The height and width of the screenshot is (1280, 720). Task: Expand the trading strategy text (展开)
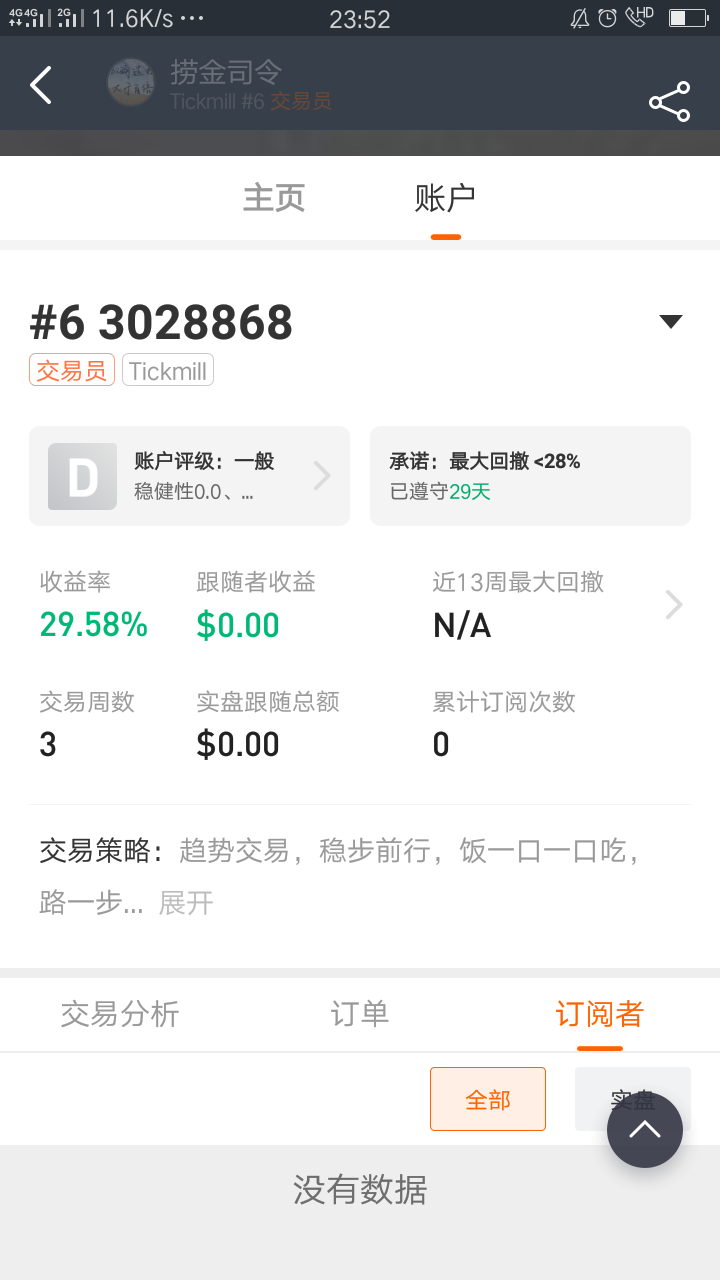(x=186, y=903)
